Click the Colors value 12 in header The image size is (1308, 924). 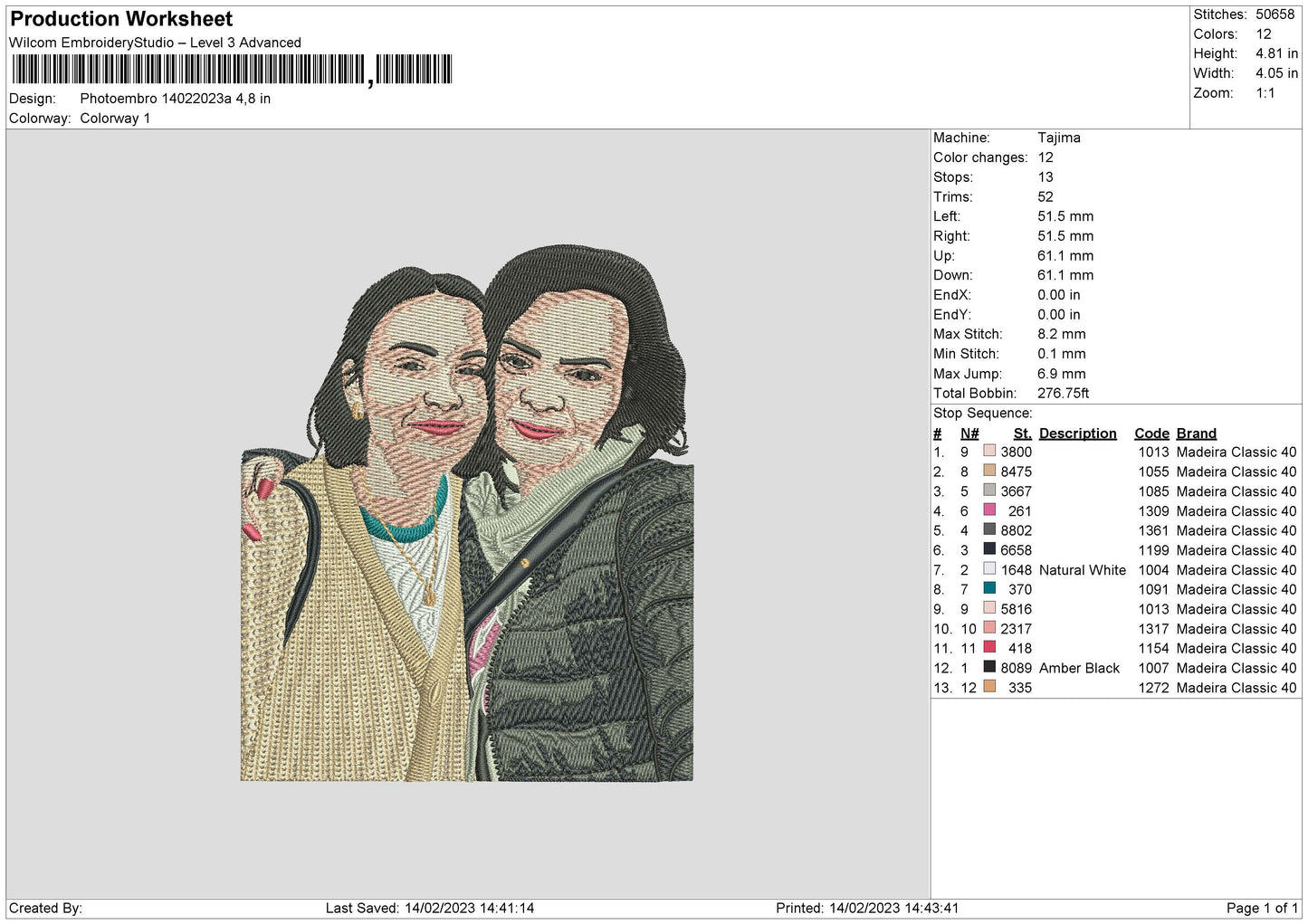[1264, 34]
